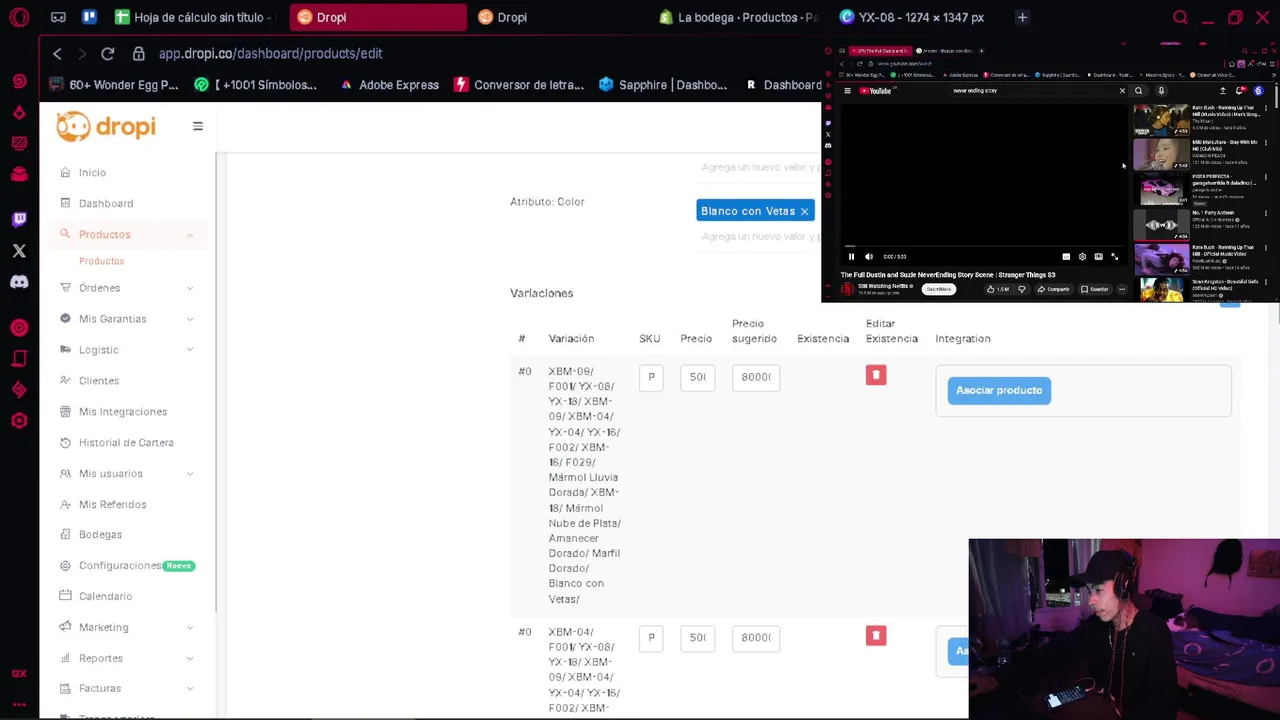Switch to the active Dropi tab
The height and width of the screenshot is (720, 1280).
coord(378,17)
